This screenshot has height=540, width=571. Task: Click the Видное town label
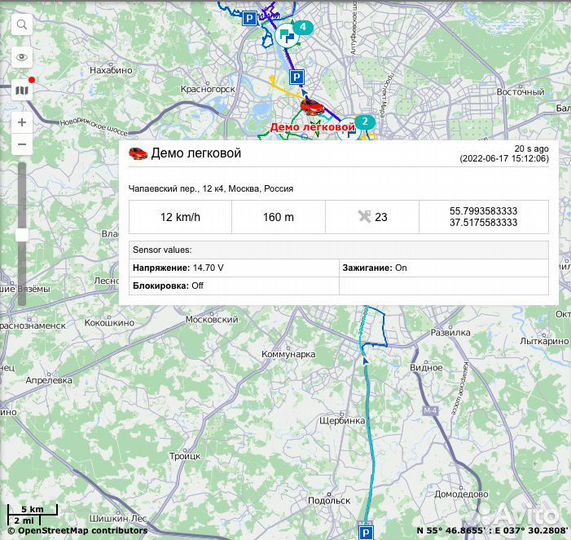click(x=426, y=368)
